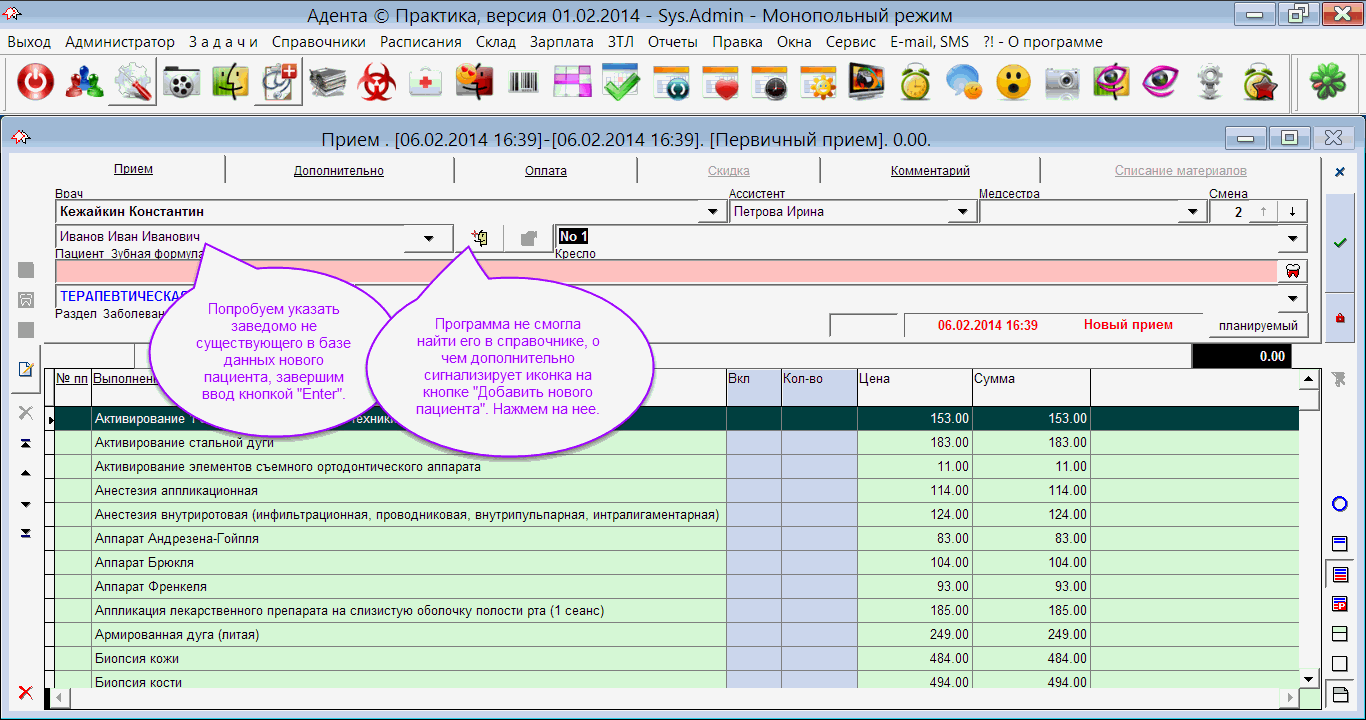Click the first-aid kit toolbar icon
Screen dimensions: 1366x720
pos(426,83)
